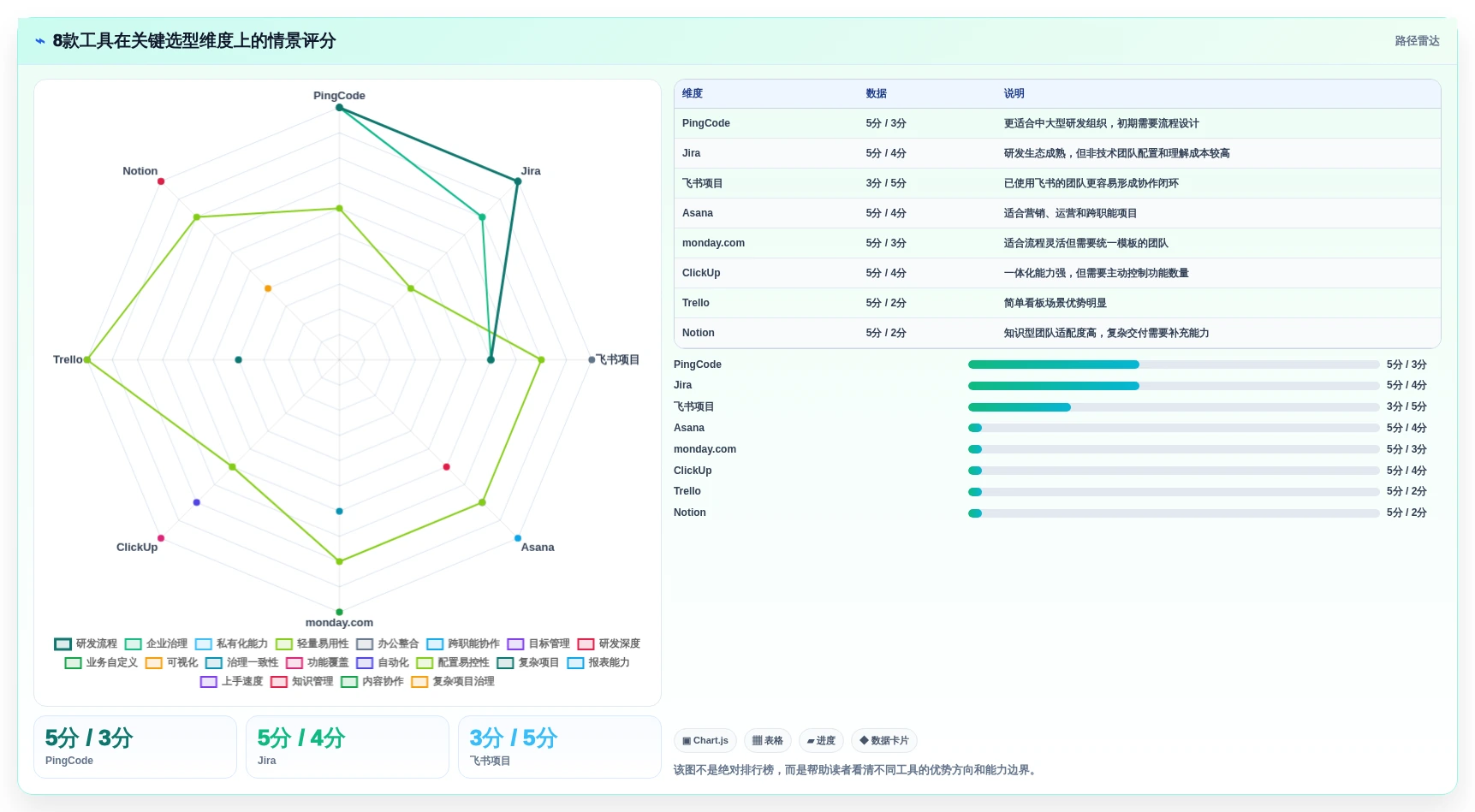1475x812 pixels.
Task: Select the Notion table row
Action: [x=1057, y=333]
